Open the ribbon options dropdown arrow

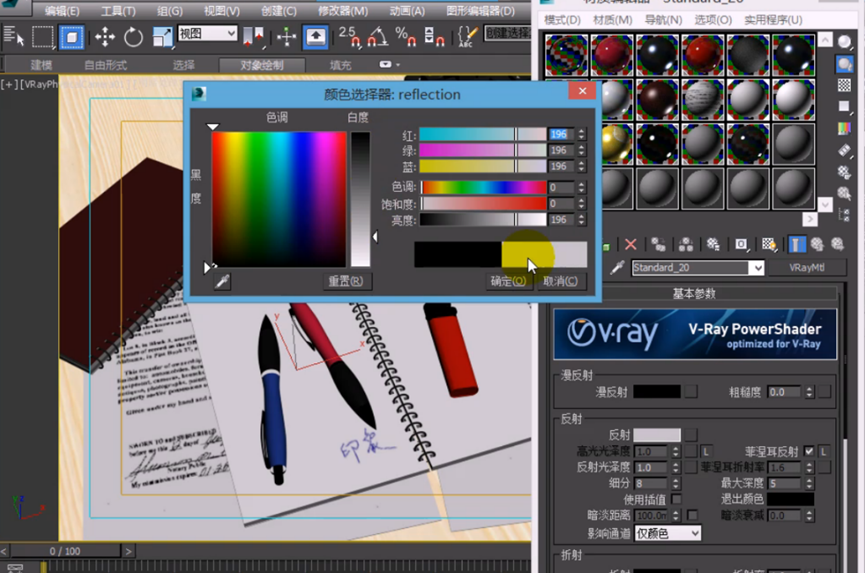(389, 65)
